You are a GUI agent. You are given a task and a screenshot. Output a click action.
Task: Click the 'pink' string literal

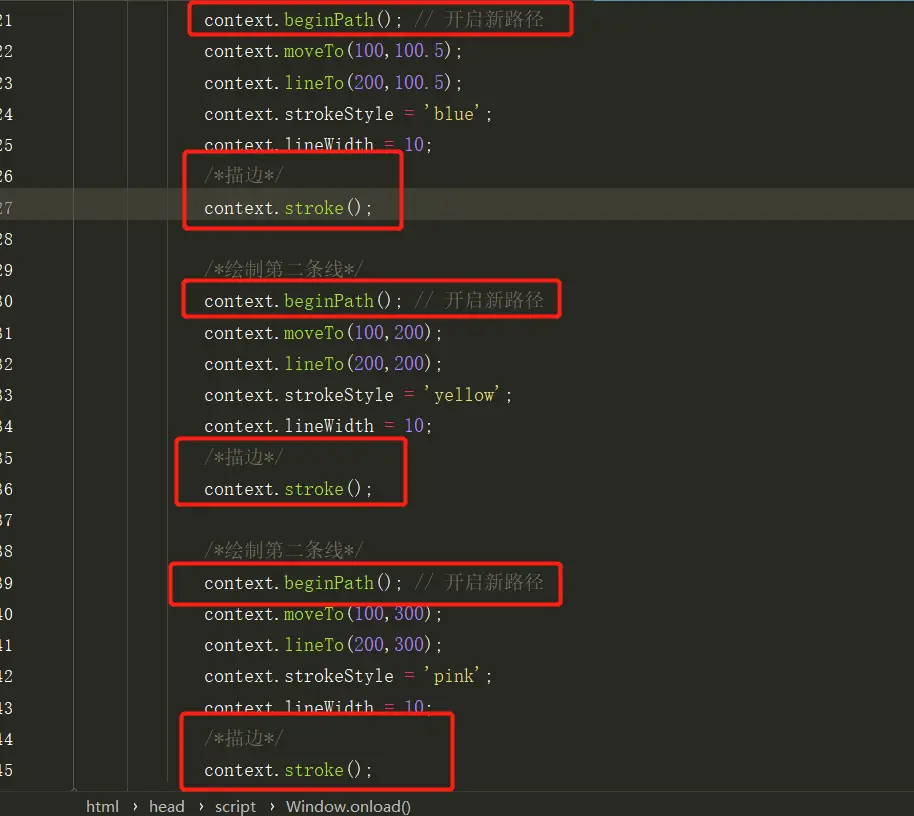pos(452,676)
